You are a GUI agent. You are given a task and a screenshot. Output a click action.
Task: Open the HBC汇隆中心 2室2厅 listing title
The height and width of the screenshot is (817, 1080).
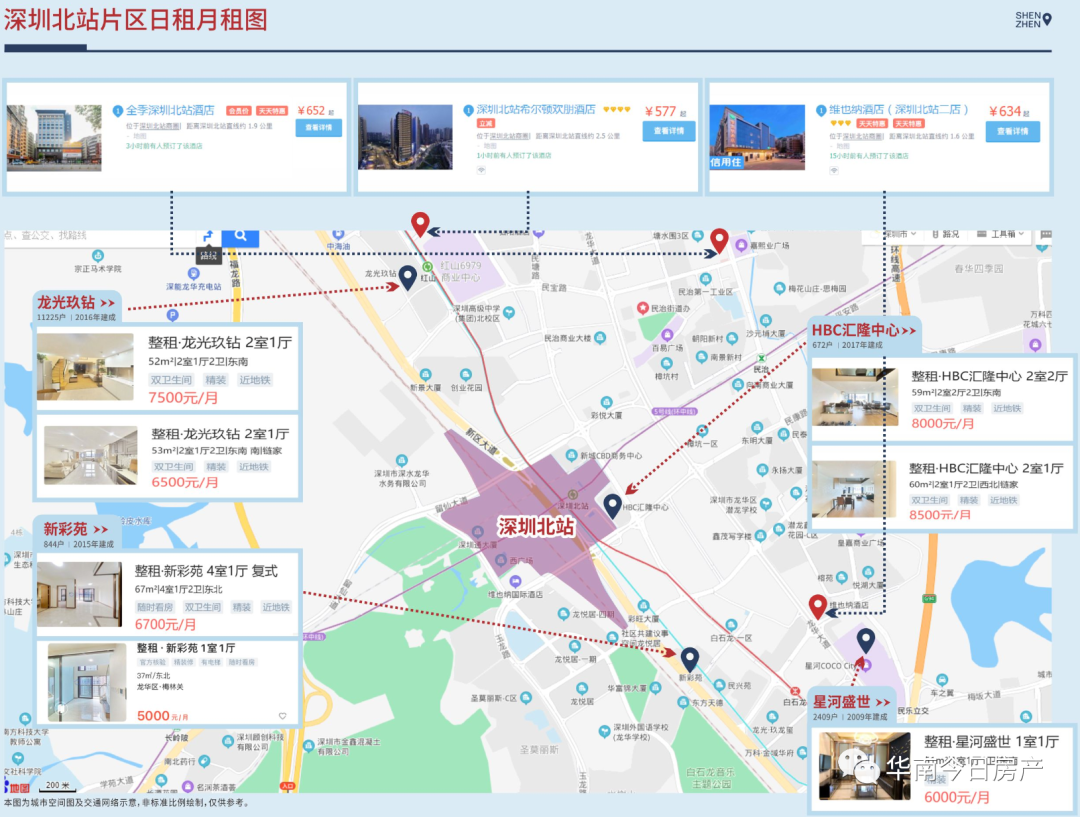pyautogui.click(x=989, y=376)
